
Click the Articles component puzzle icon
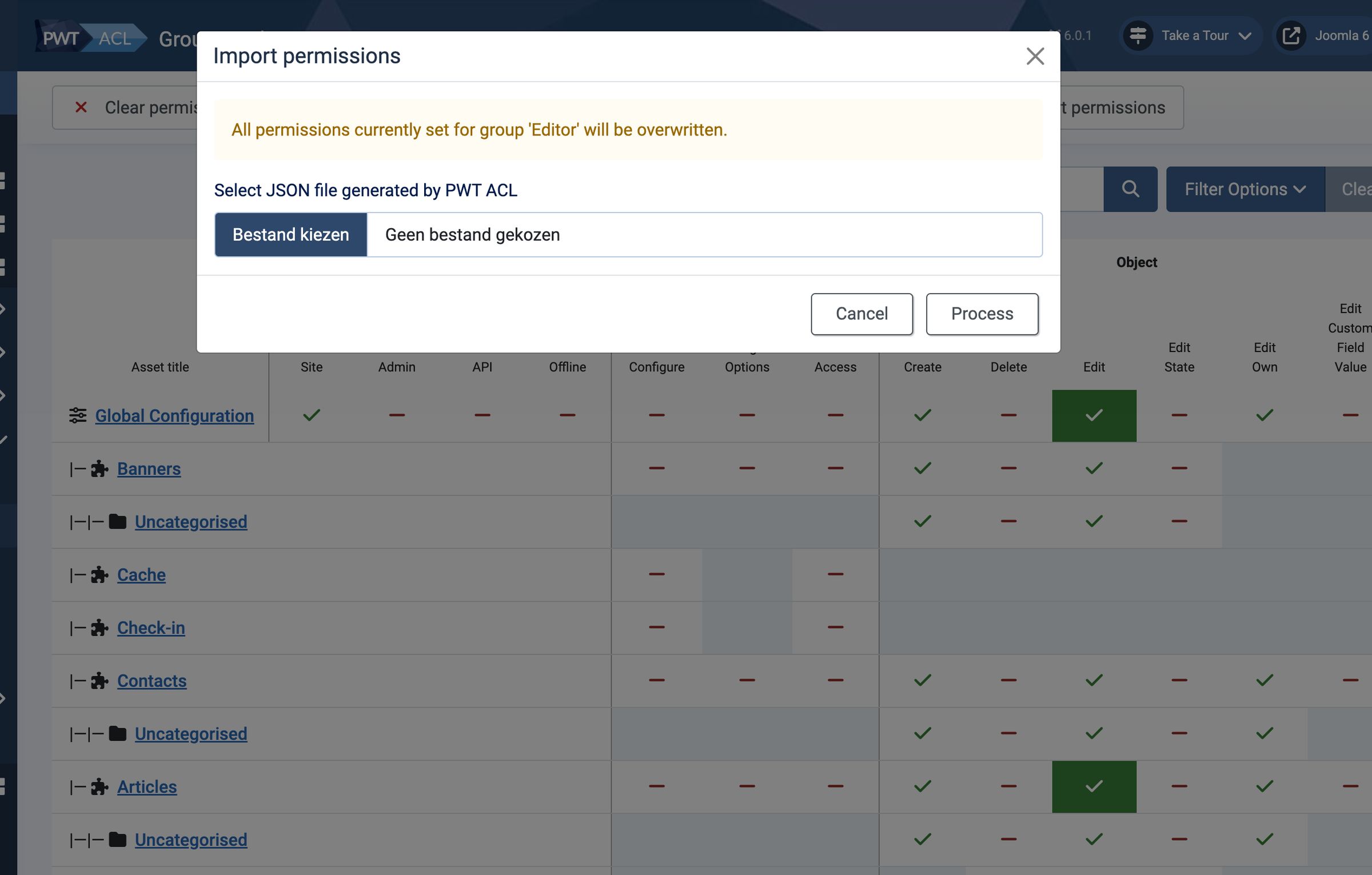(x=99, y=786)
